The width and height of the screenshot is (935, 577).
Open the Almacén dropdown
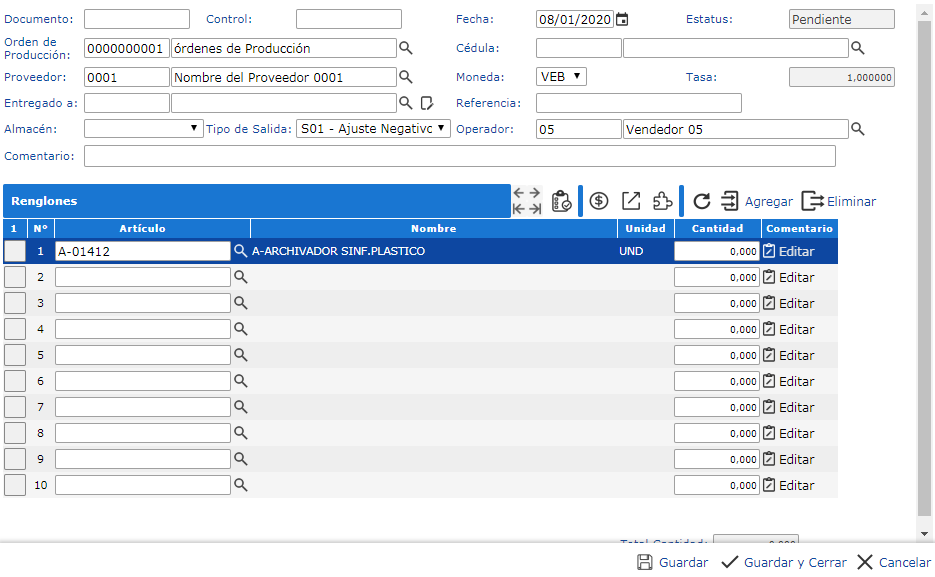(144, 129)
